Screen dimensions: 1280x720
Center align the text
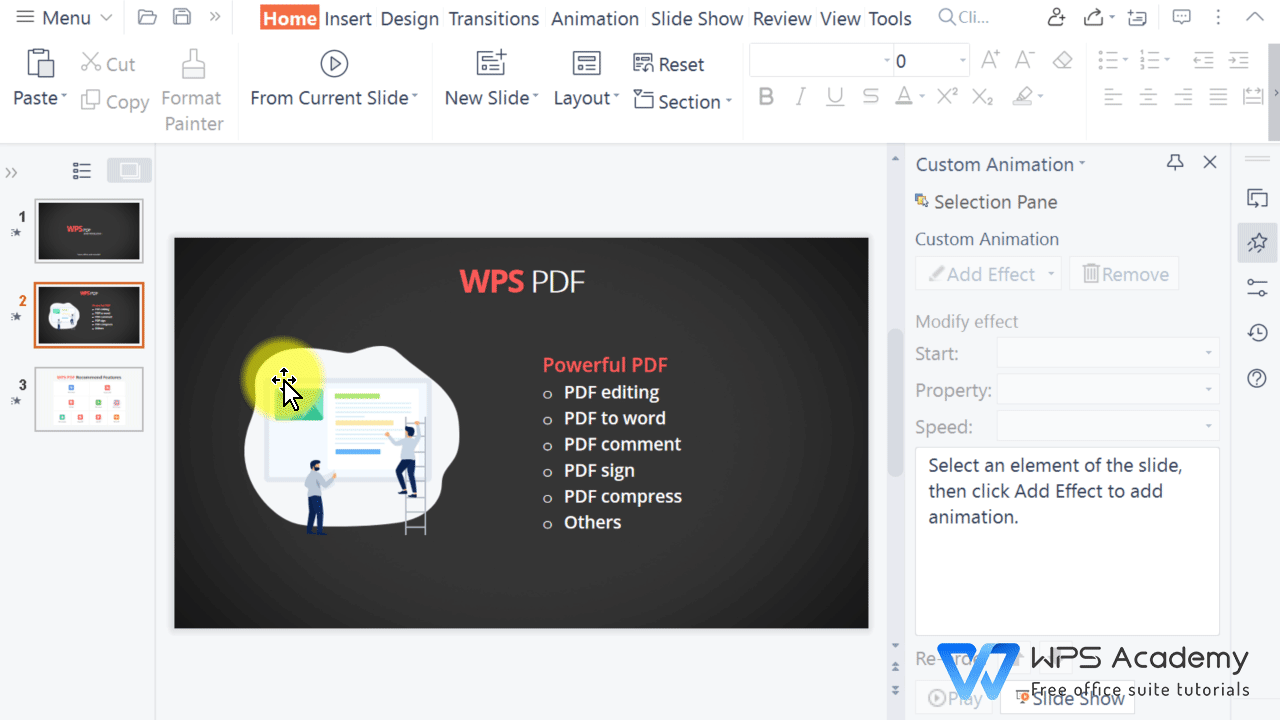1149,97
